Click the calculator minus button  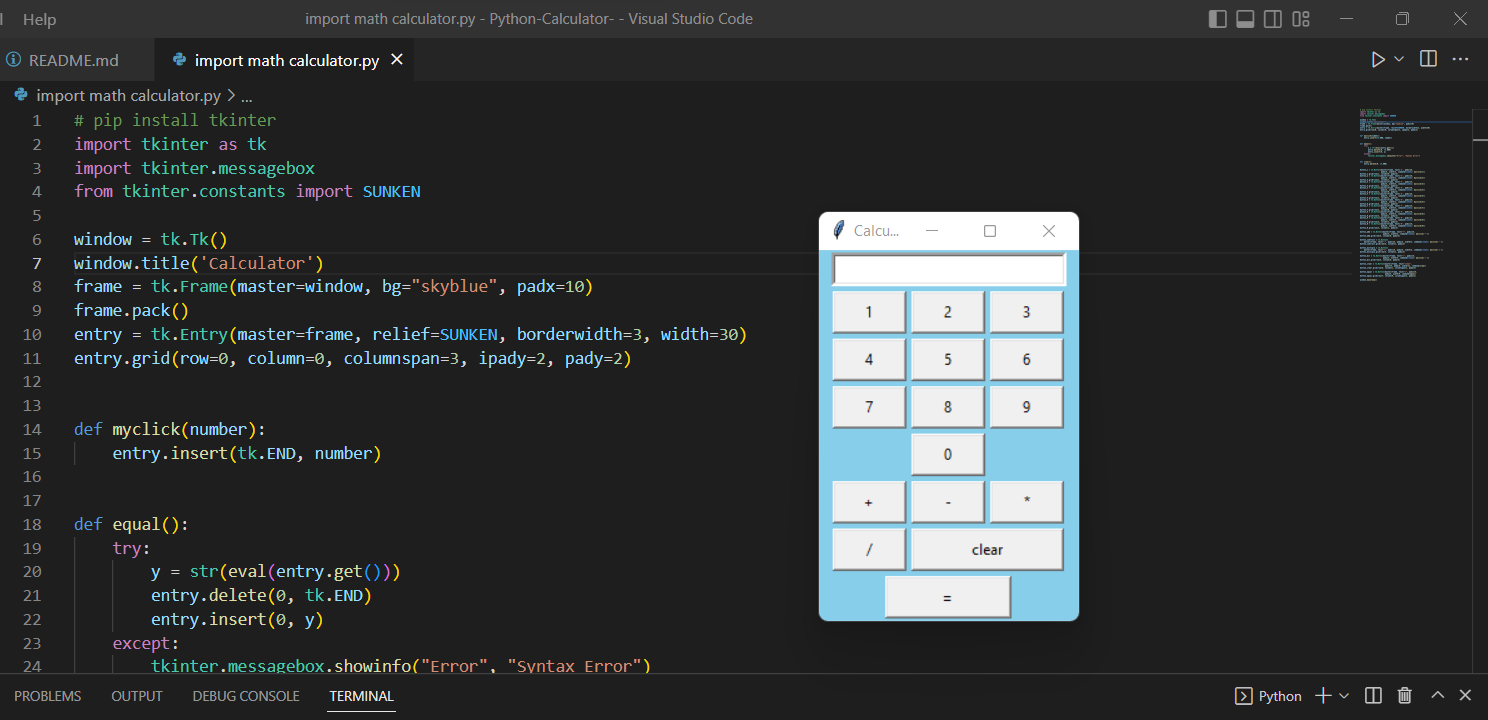[948, 502]
